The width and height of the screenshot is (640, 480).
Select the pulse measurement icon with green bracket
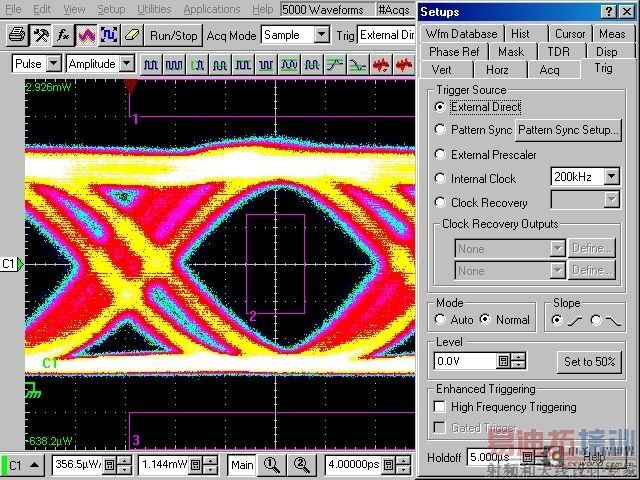197,65
